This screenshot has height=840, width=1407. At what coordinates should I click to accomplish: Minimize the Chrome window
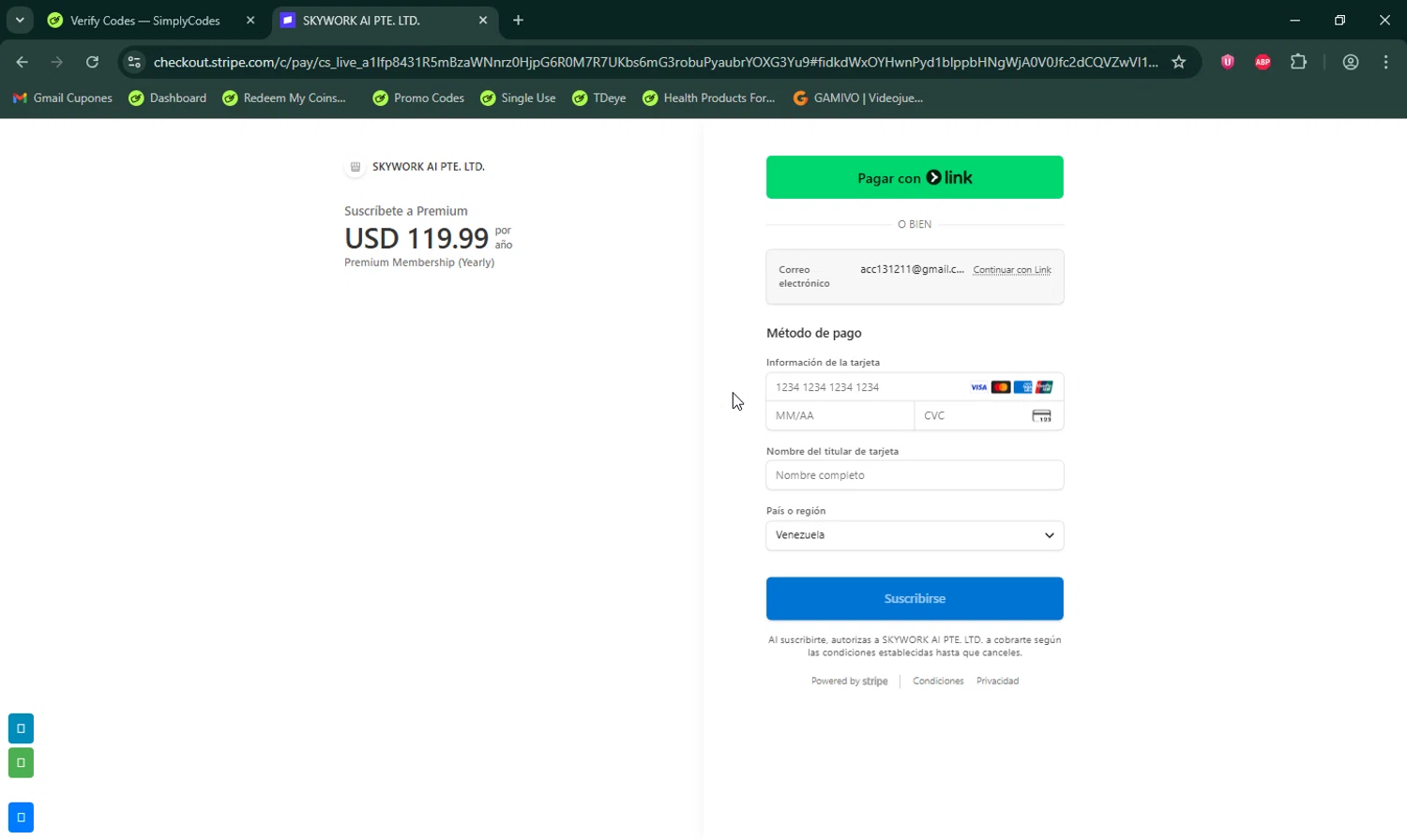[x=1294, y=20]
